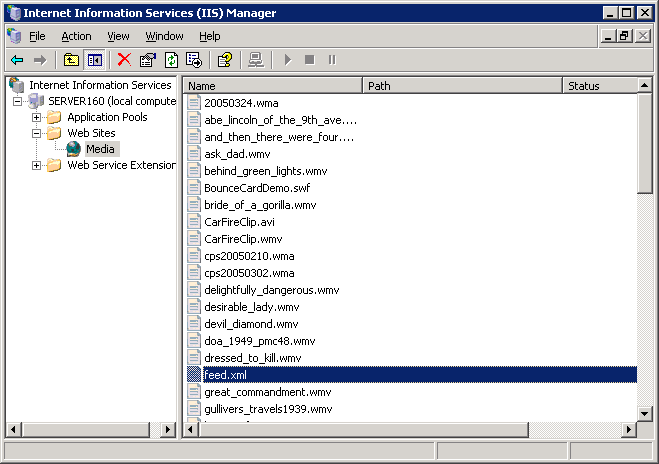Open Properties via toolbar icon
The image size is (659, 464).
click(x=148, y=60)
